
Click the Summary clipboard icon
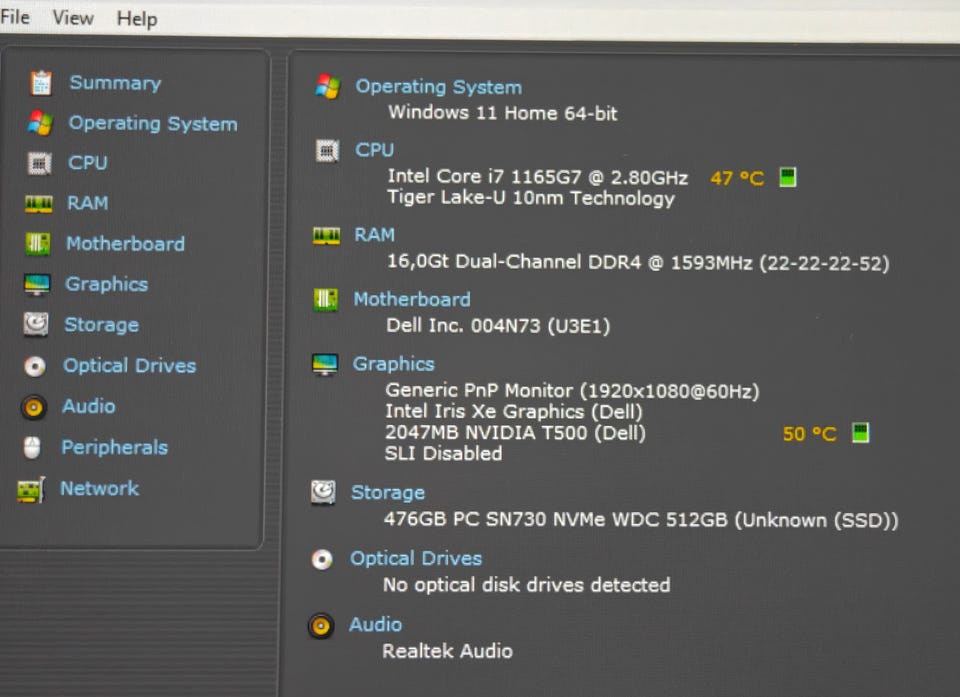41,83
